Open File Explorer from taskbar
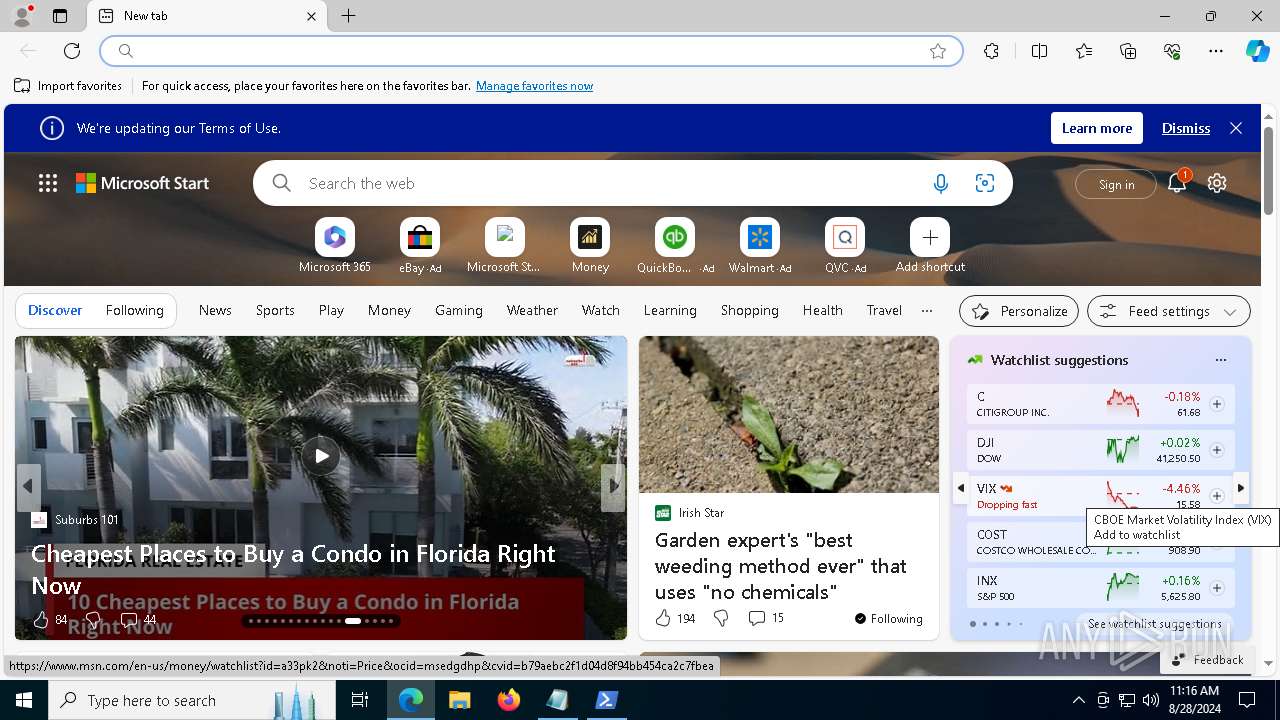 [459, 700]
